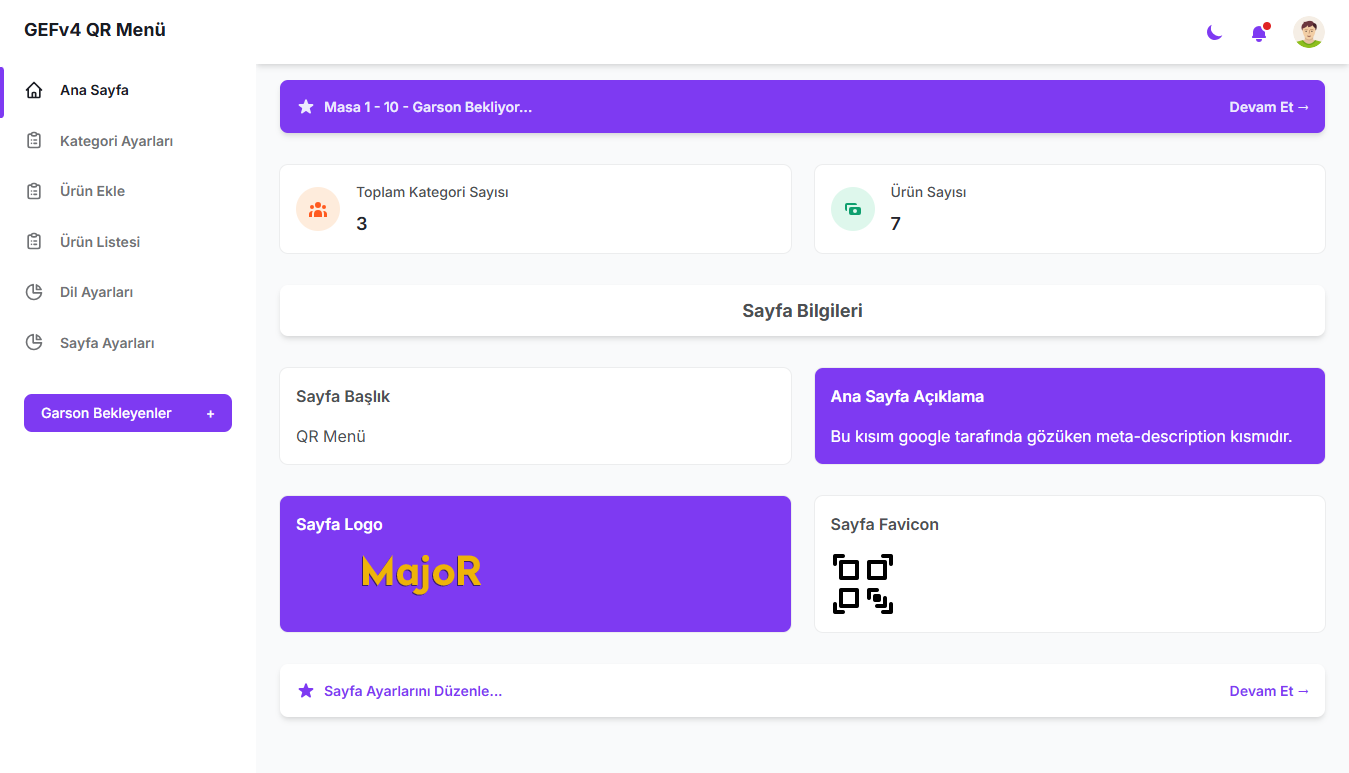Expand Garson Bekleyenler with plus sign
This screenshot has width=1349, height=773.
coord(210,414)
